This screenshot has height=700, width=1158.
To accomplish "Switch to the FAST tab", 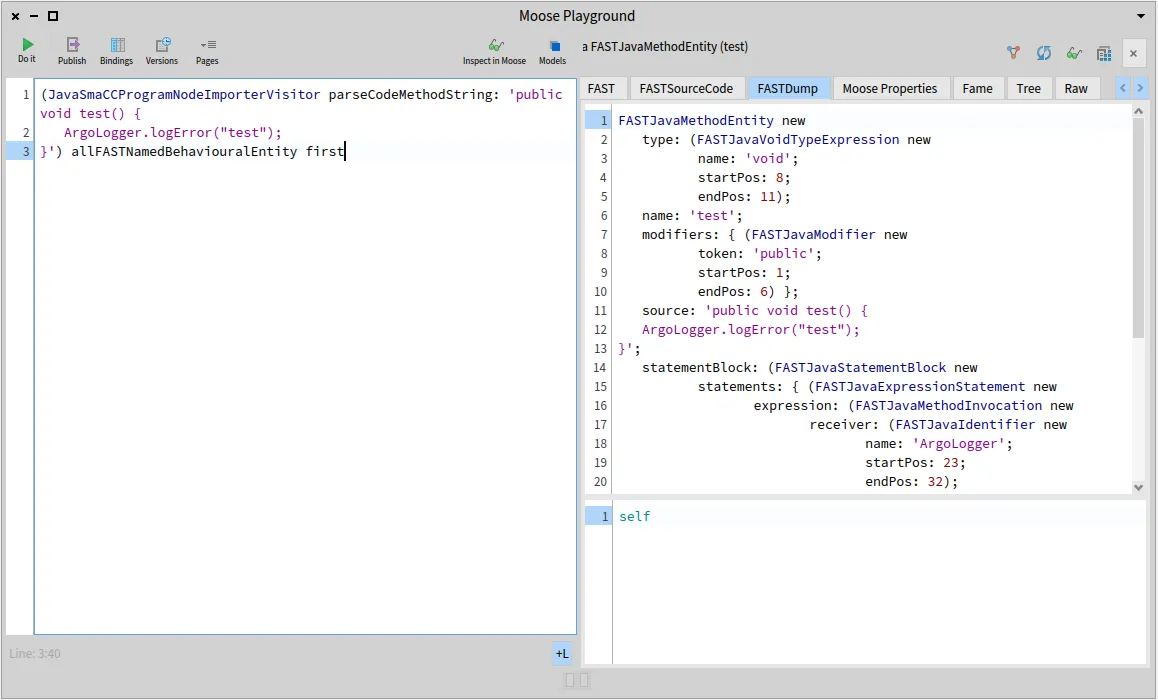I will tap(601, 89).
